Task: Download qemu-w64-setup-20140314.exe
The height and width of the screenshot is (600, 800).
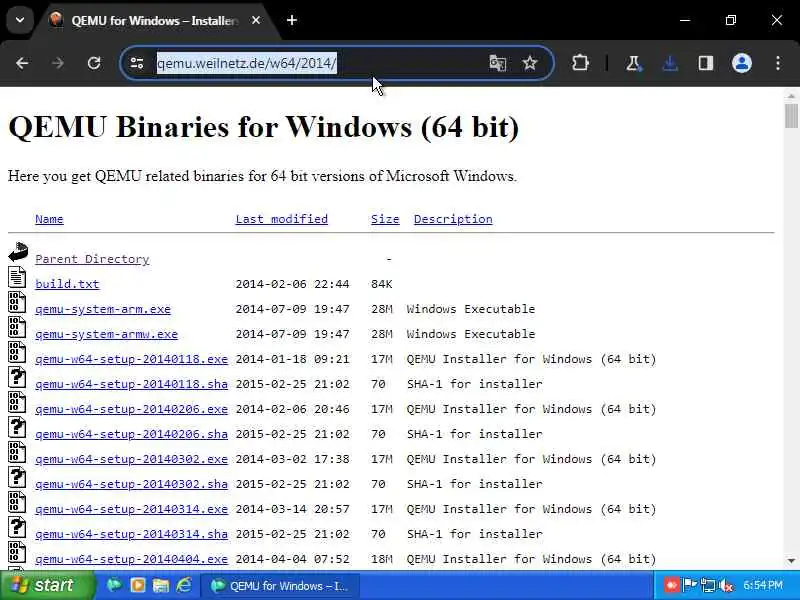Action: (132, 509)
